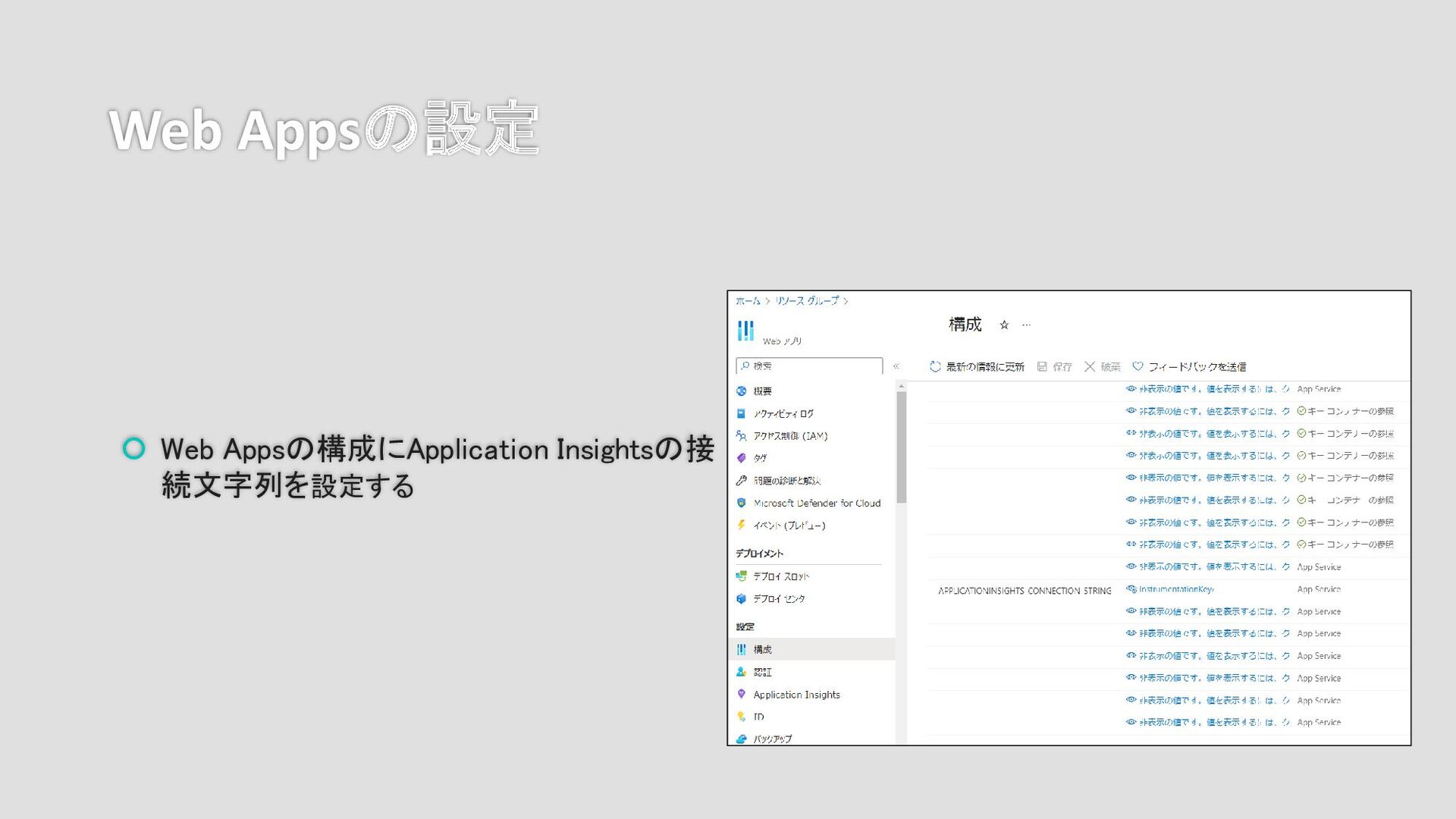Click the 保存 save floppy icon
The width and height of the screenshot is (1456, 819).
tap(1042, 367)
